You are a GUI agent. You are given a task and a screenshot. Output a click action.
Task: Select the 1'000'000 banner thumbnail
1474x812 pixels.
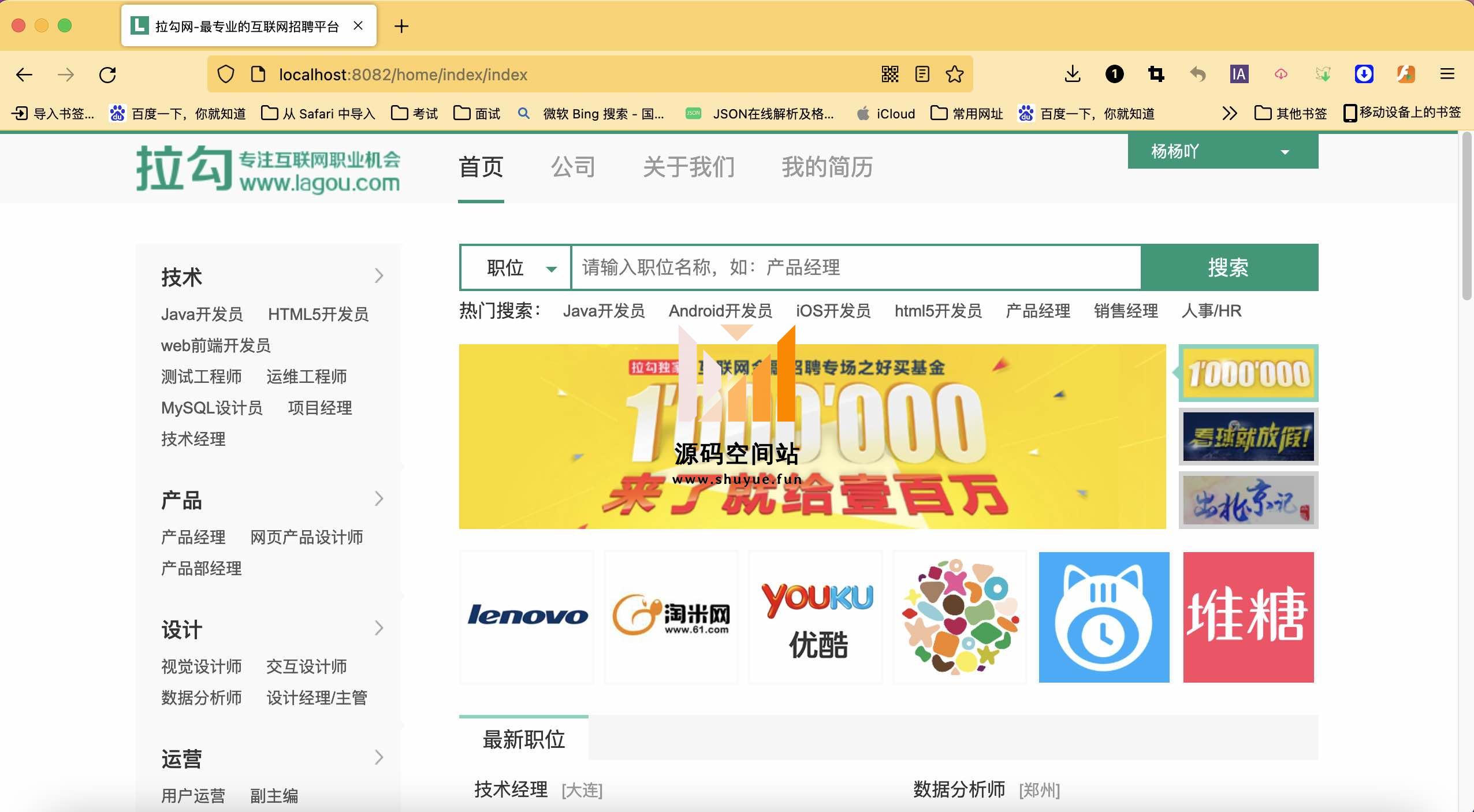point(1248,373)
